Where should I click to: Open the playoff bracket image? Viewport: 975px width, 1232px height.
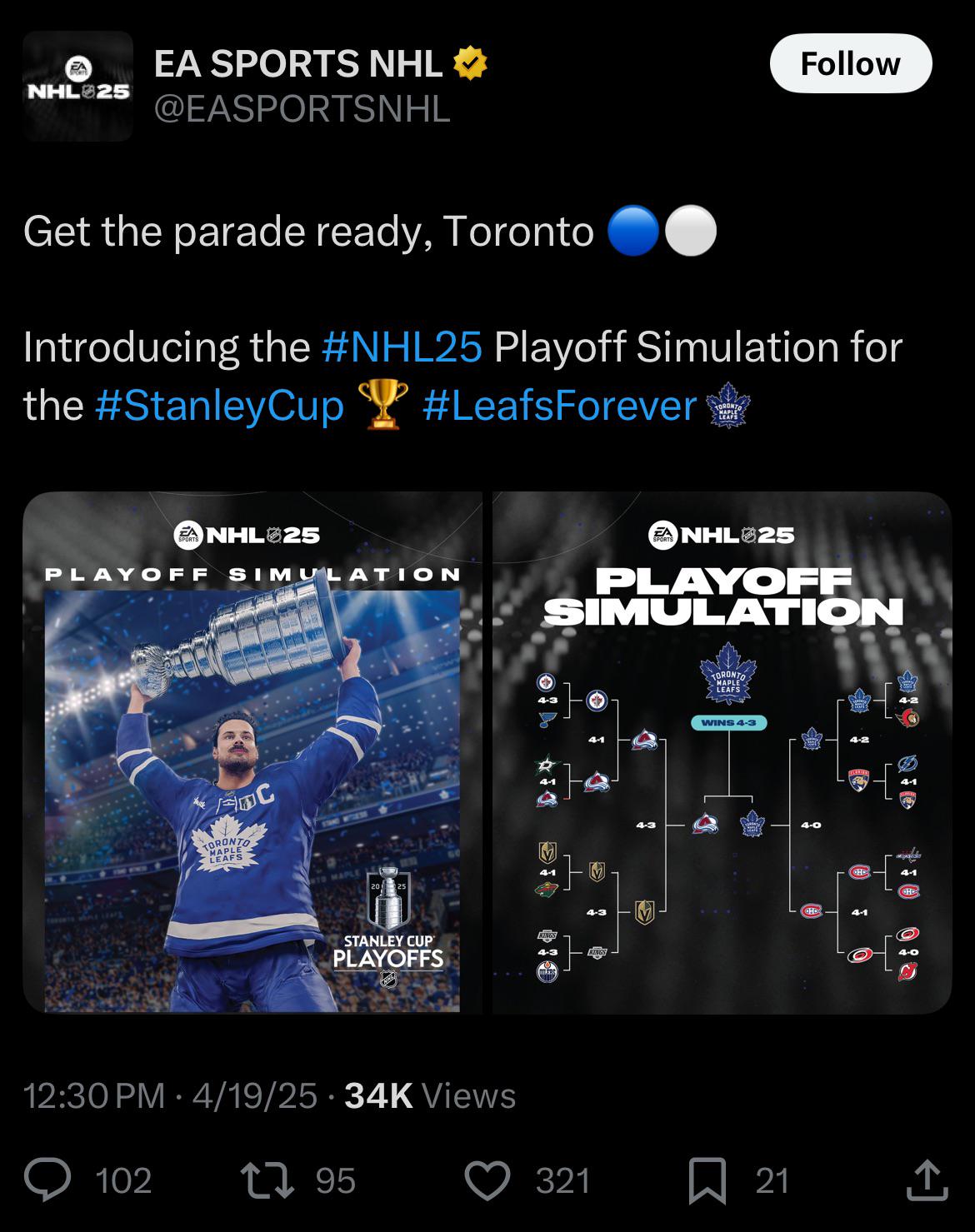722,752
